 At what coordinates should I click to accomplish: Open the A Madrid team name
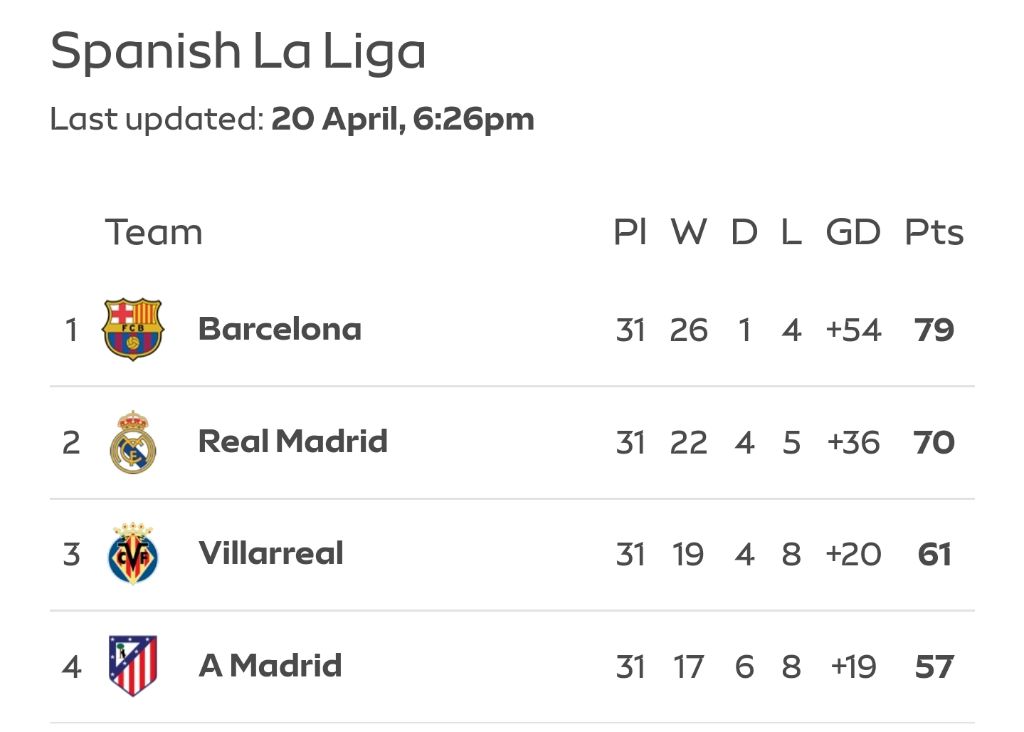point(270,666)
